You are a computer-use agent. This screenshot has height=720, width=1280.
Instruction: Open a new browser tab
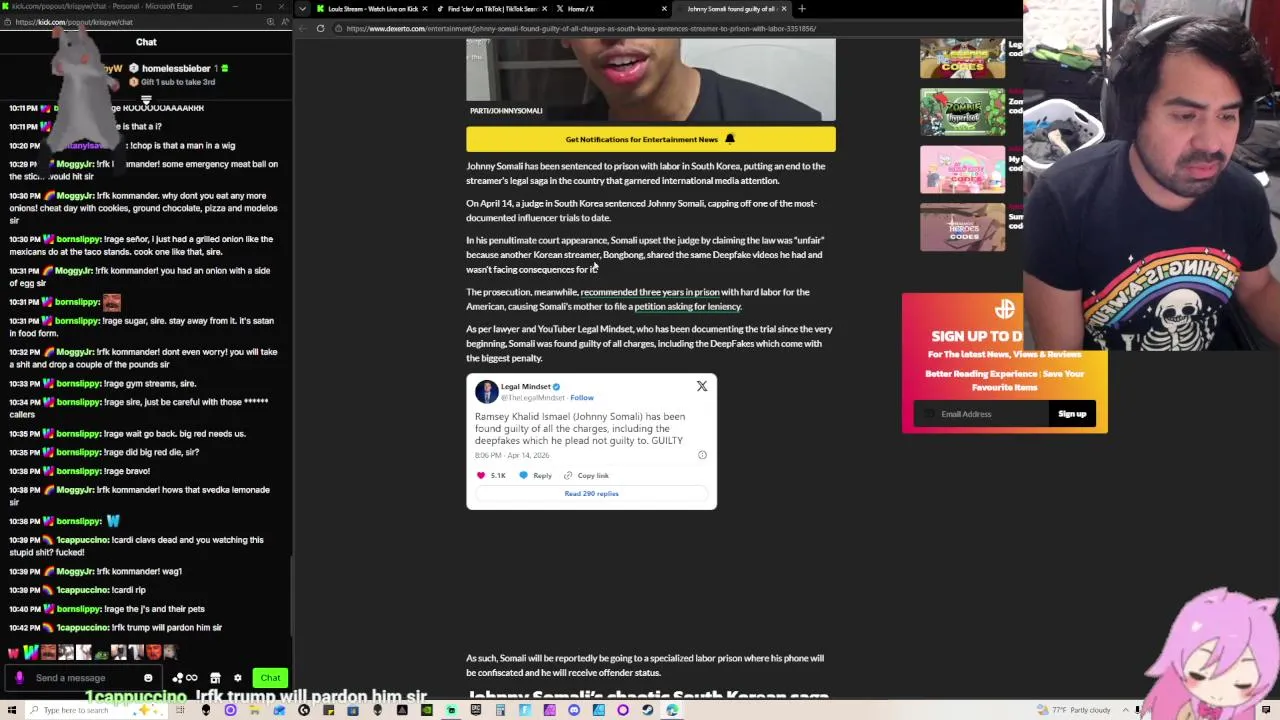coord(801,9)
